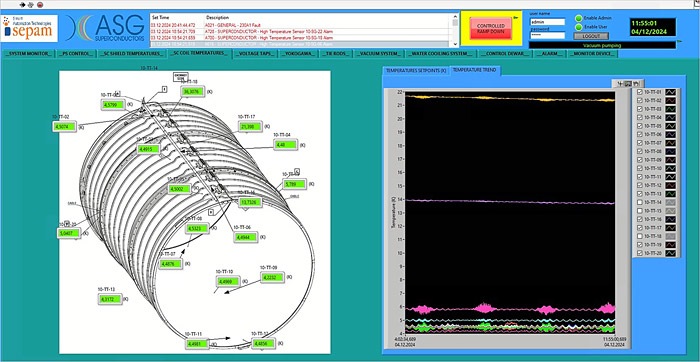
Task: Click the 10-TT-13 plot line sample icon
Action: tap(671, 193)
